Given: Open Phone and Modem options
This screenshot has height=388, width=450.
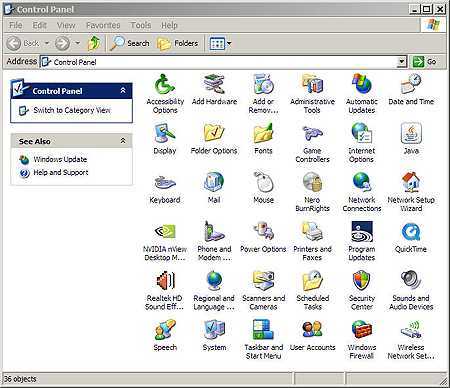Looking at the screenshot, I should [x=214, y=241].
